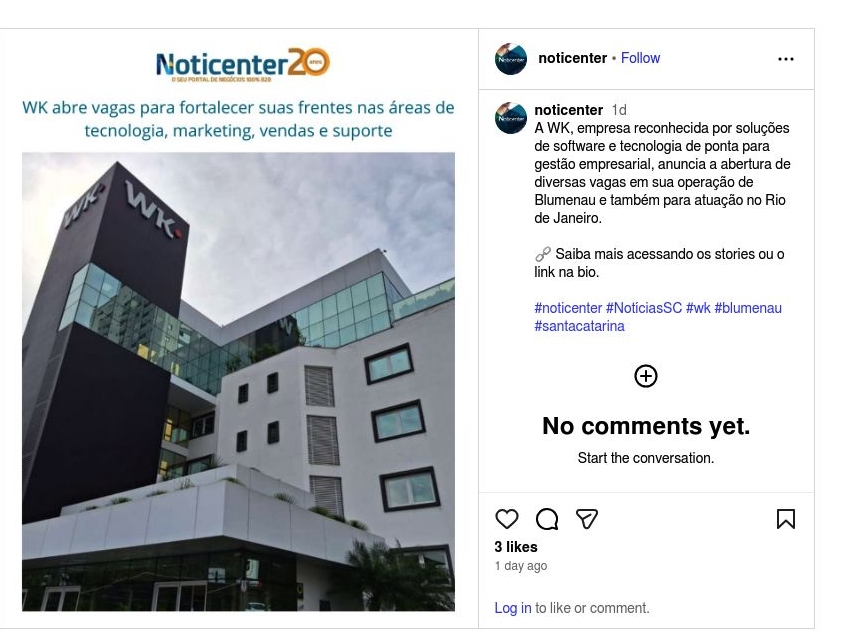Open the #noticenter hashtag
Screen dimensions: 842x640
pos(568,308)
